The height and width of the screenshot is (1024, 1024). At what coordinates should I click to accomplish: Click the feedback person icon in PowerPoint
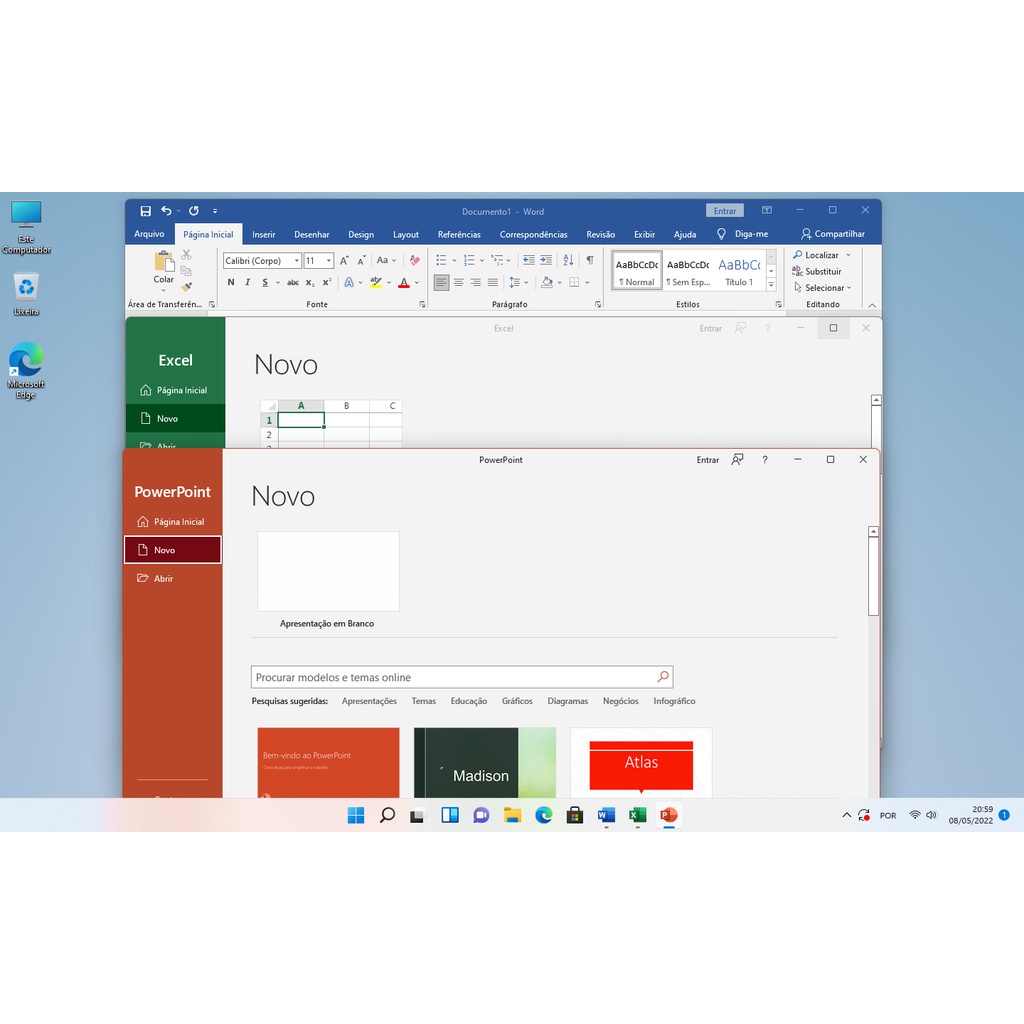(737, 459)
